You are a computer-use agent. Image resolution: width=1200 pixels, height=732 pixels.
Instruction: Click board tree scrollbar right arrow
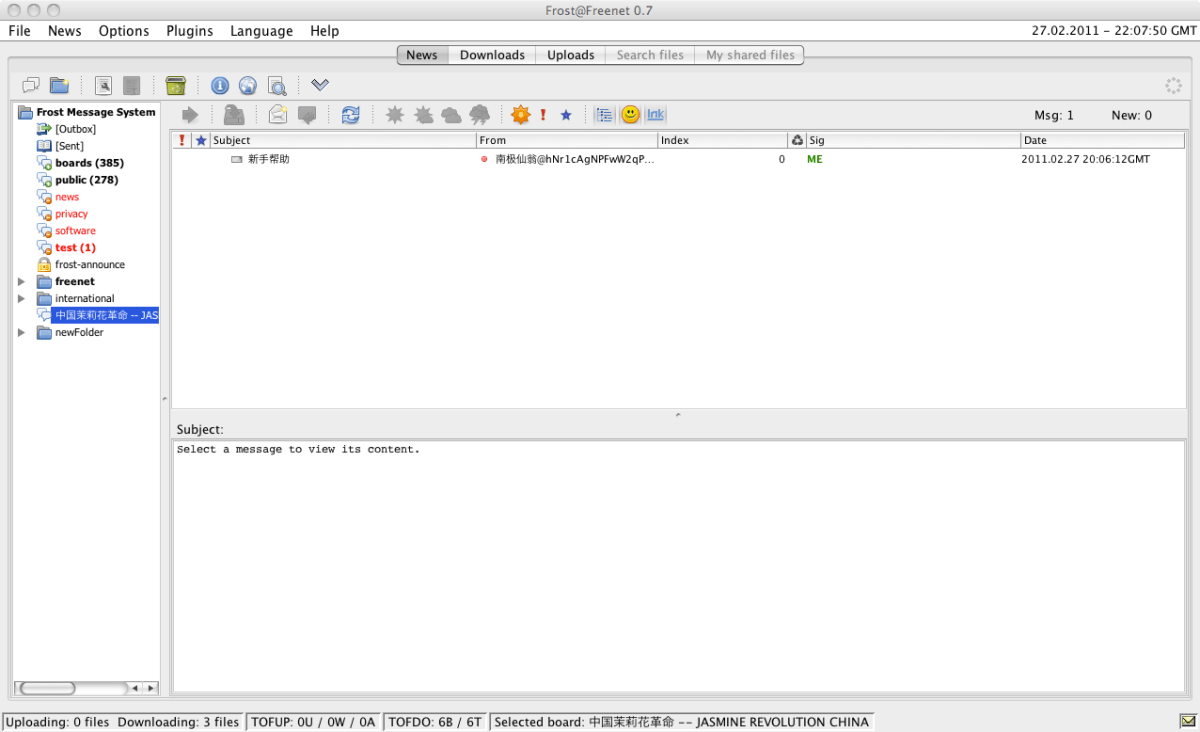tap(151, 688)
